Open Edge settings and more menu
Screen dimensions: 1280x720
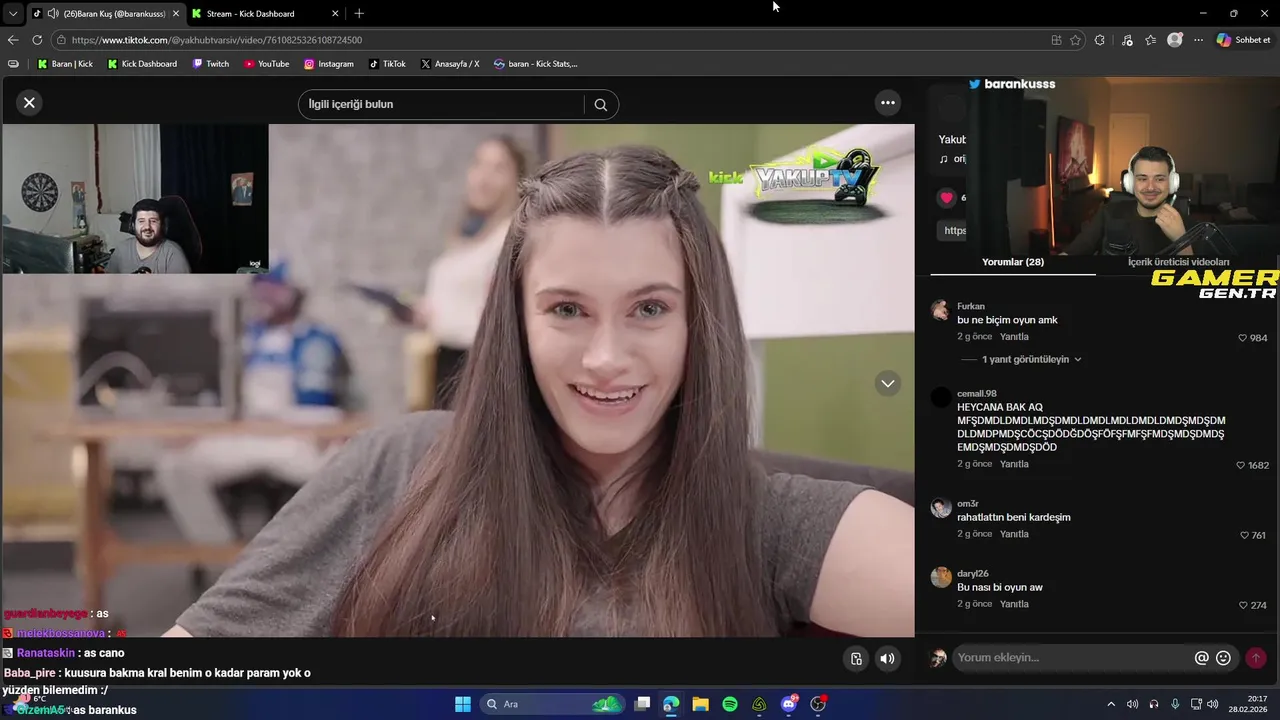tap(1198, 40)
